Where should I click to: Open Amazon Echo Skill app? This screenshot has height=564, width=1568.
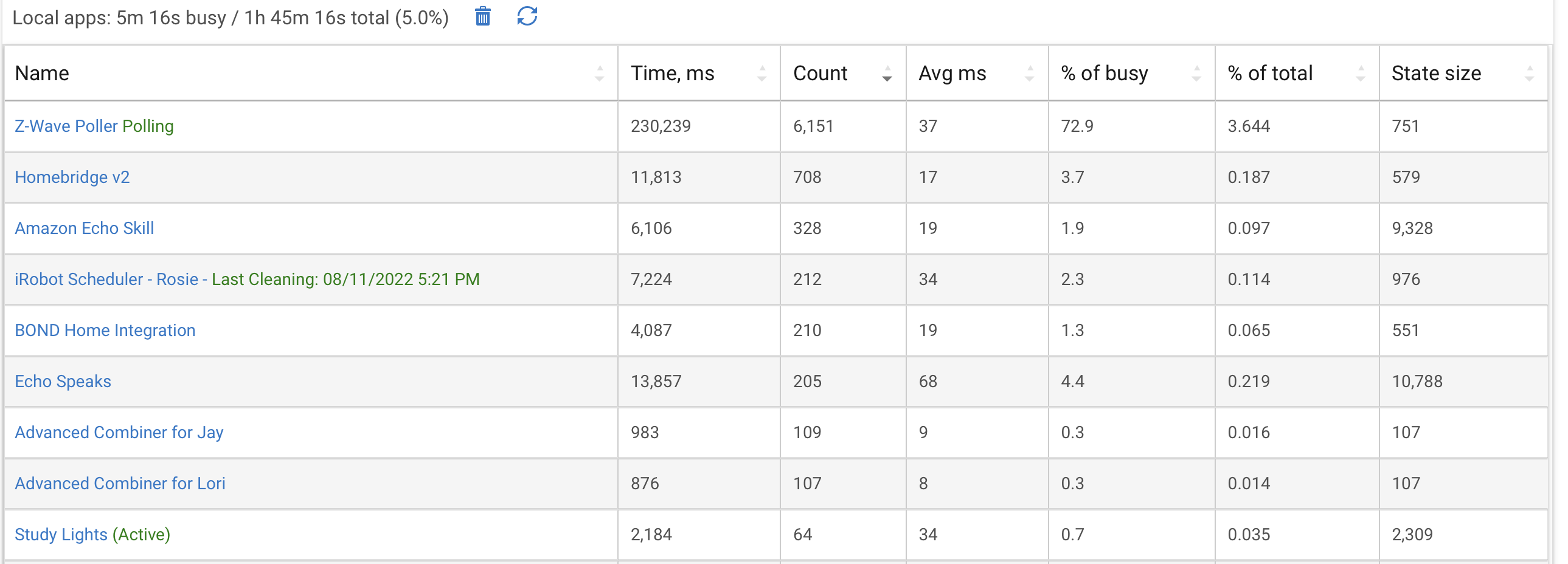point(85,228)
